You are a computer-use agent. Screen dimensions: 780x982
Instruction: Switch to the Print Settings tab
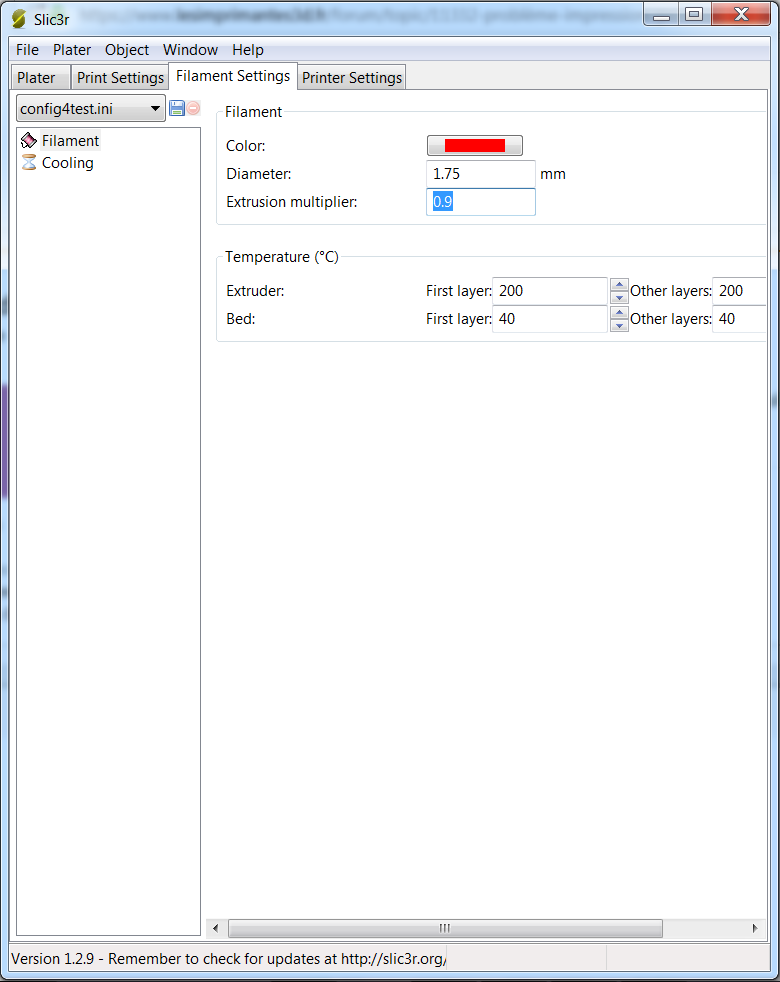120,78
